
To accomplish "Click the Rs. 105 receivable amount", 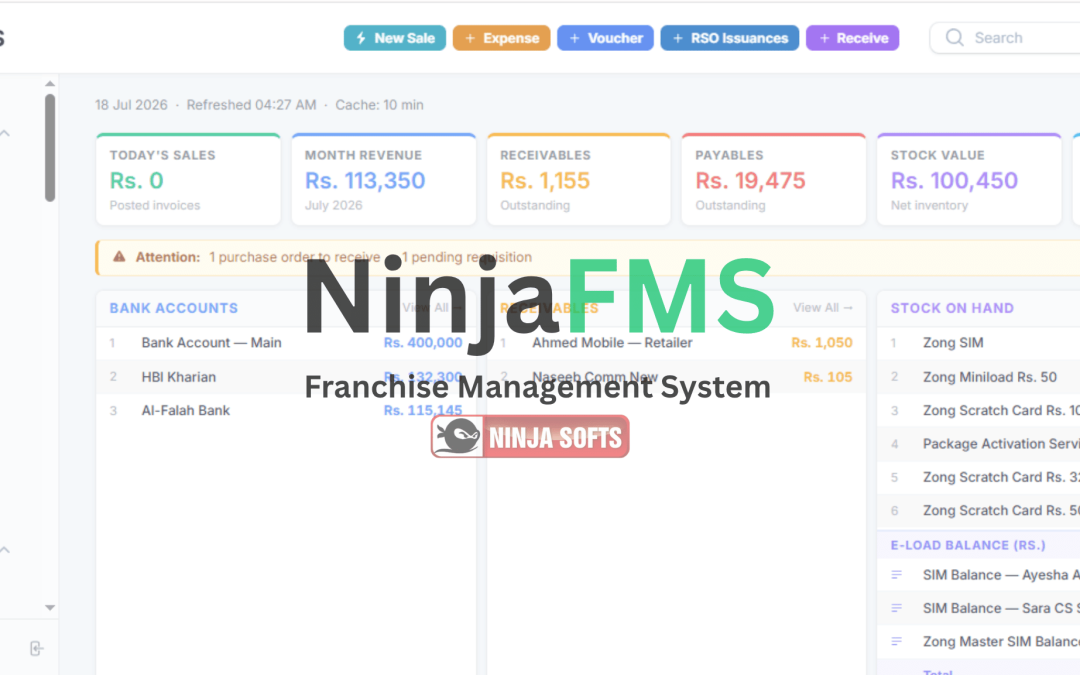I will tap(828, 377).
